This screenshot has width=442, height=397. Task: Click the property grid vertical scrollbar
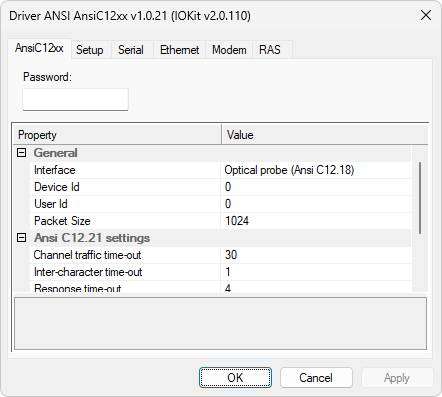coord(420,198)
